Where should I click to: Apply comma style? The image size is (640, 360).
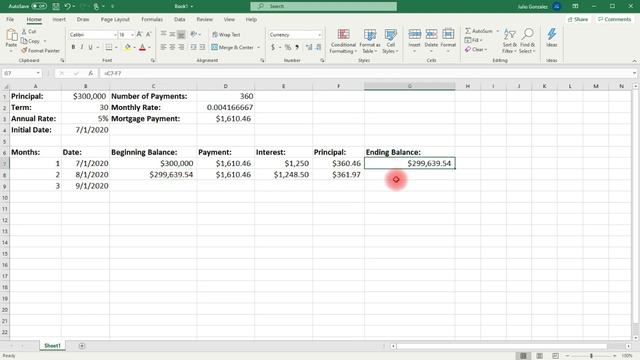point(297,47)
